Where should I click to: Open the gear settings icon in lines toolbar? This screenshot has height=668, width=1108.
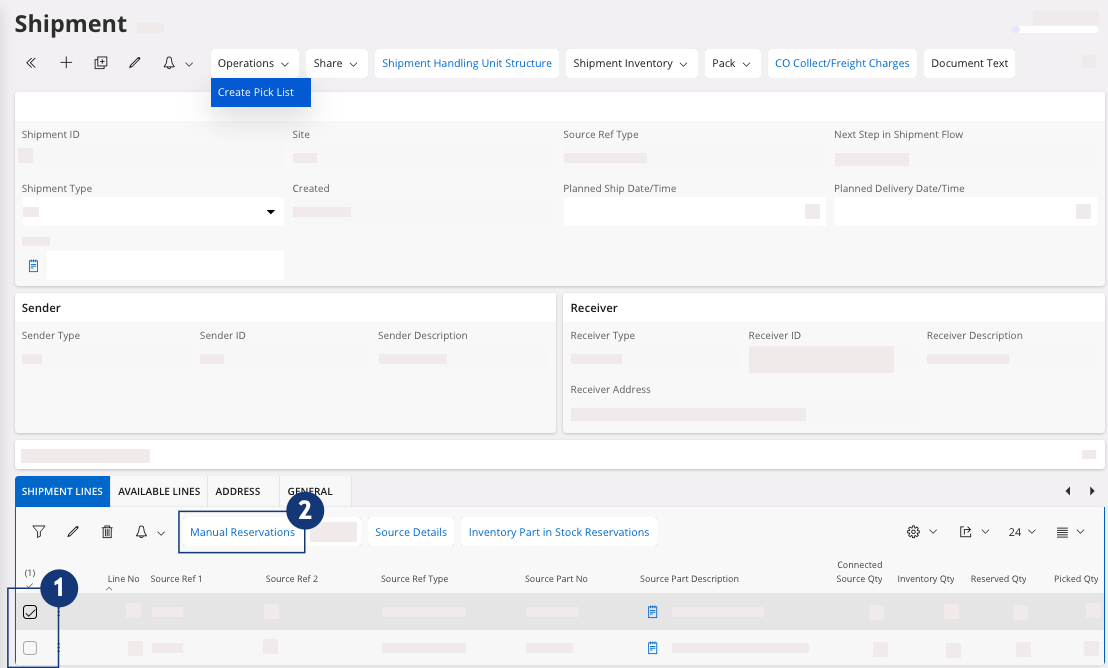coord(913,532)
